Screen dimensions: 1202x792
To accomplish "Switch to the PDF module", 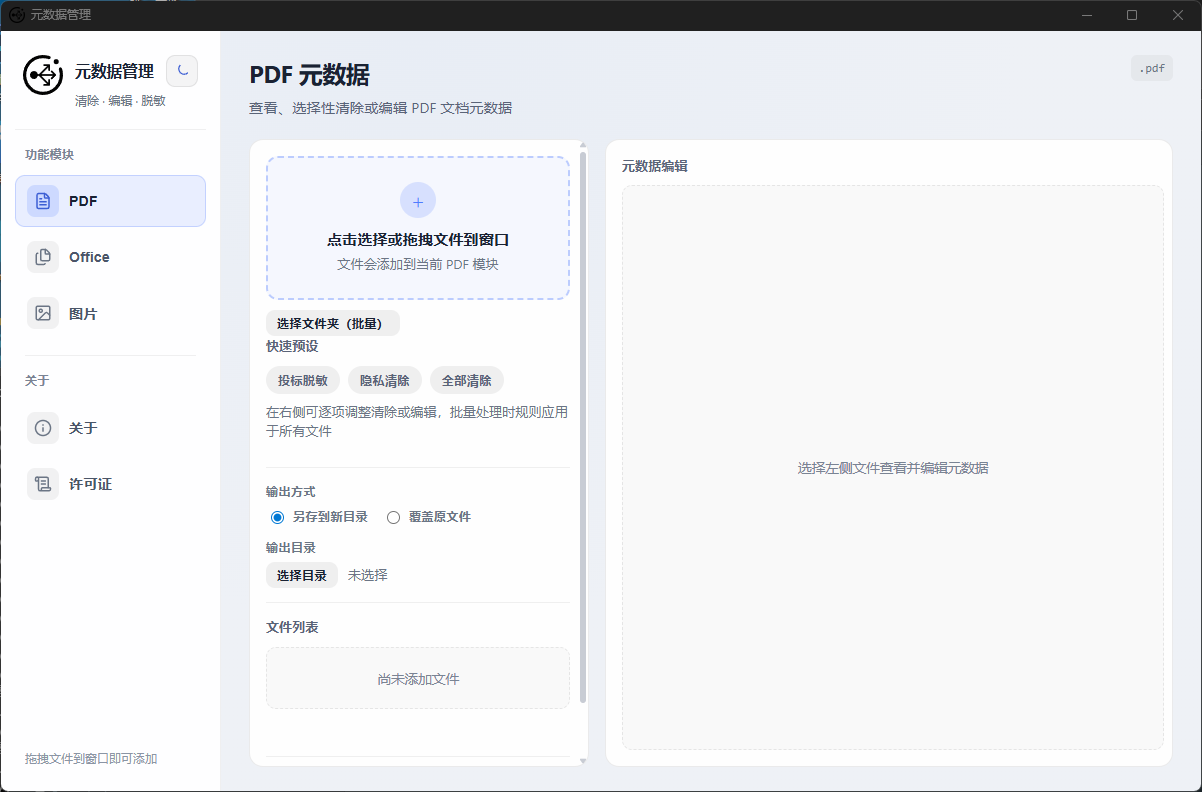I will click(110, 201).
